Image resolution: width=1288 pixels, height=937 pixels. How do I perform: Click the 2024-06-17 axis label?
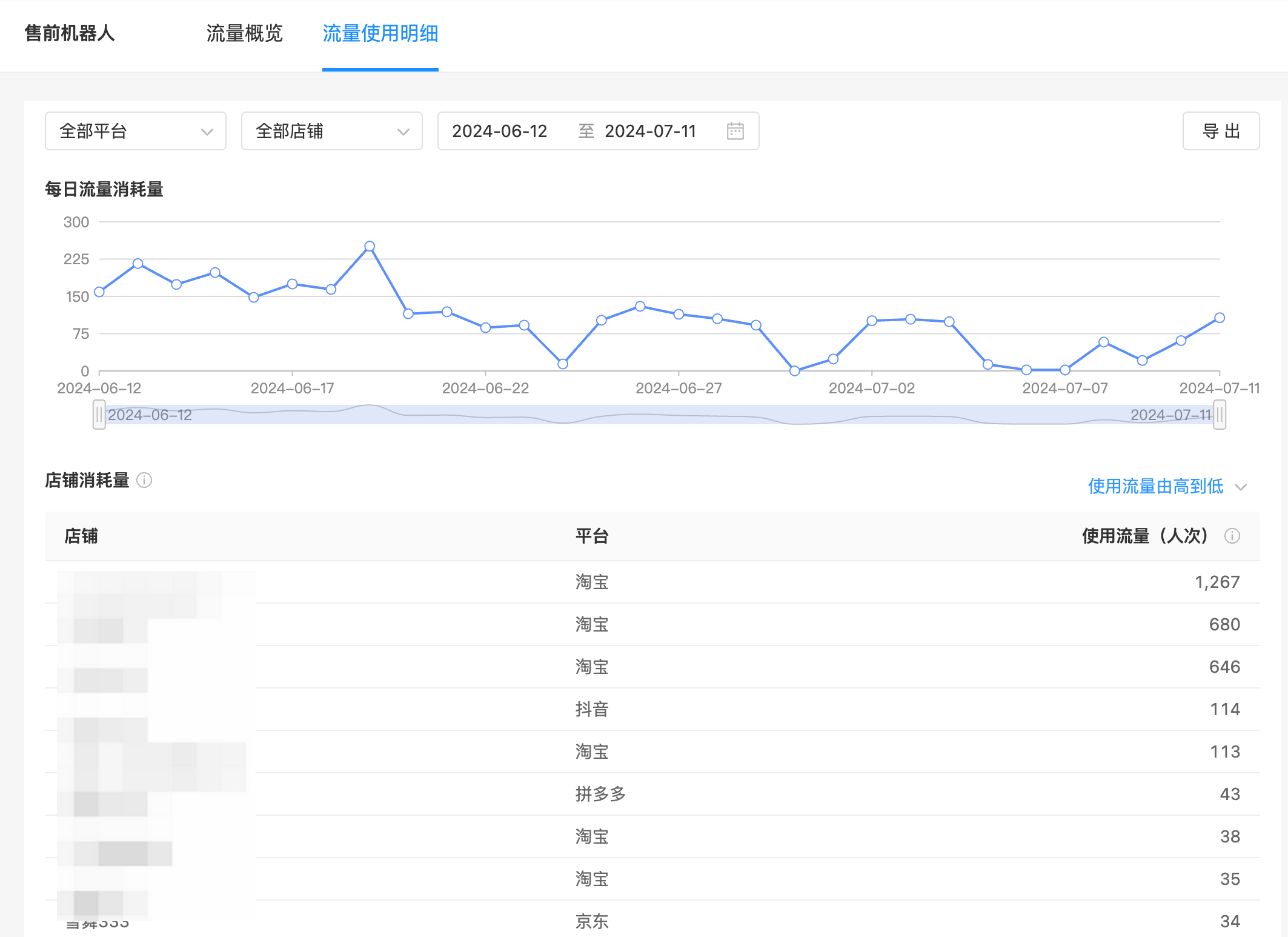tap(292, 388)
